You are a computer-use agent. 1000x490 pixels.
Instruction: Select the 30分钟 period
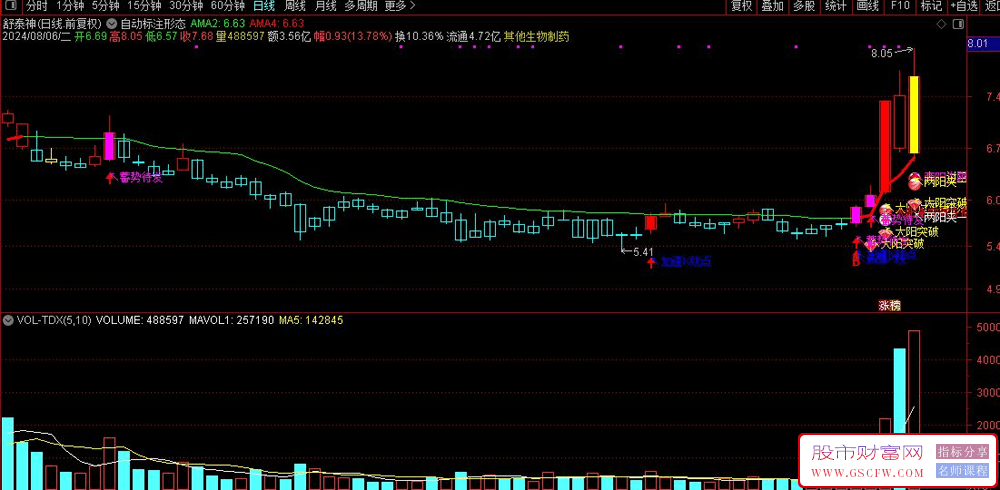coord(186,6)
